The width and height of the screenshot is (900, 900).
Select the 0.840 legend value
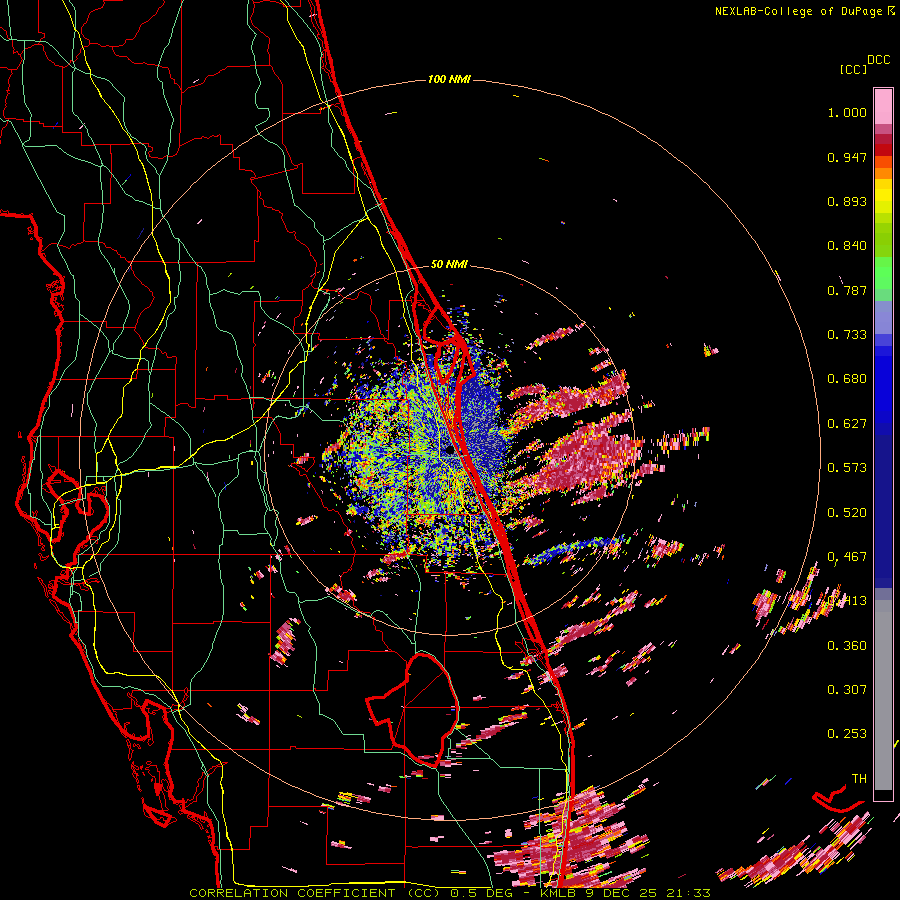point(847,246)
